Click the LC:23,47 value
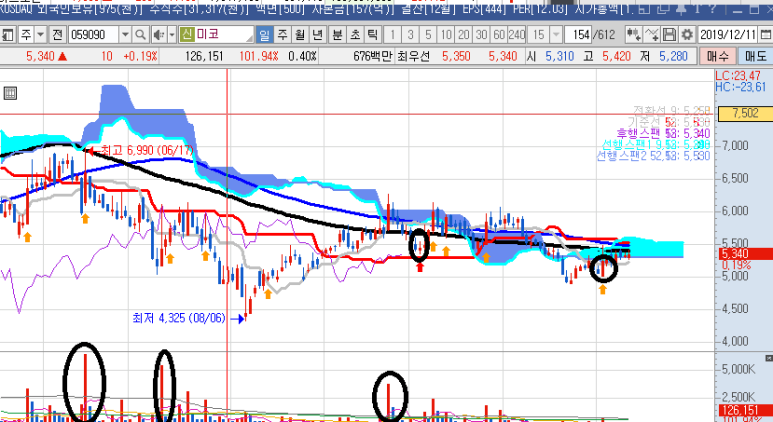 pyautogui.click(x=738, y=76)
